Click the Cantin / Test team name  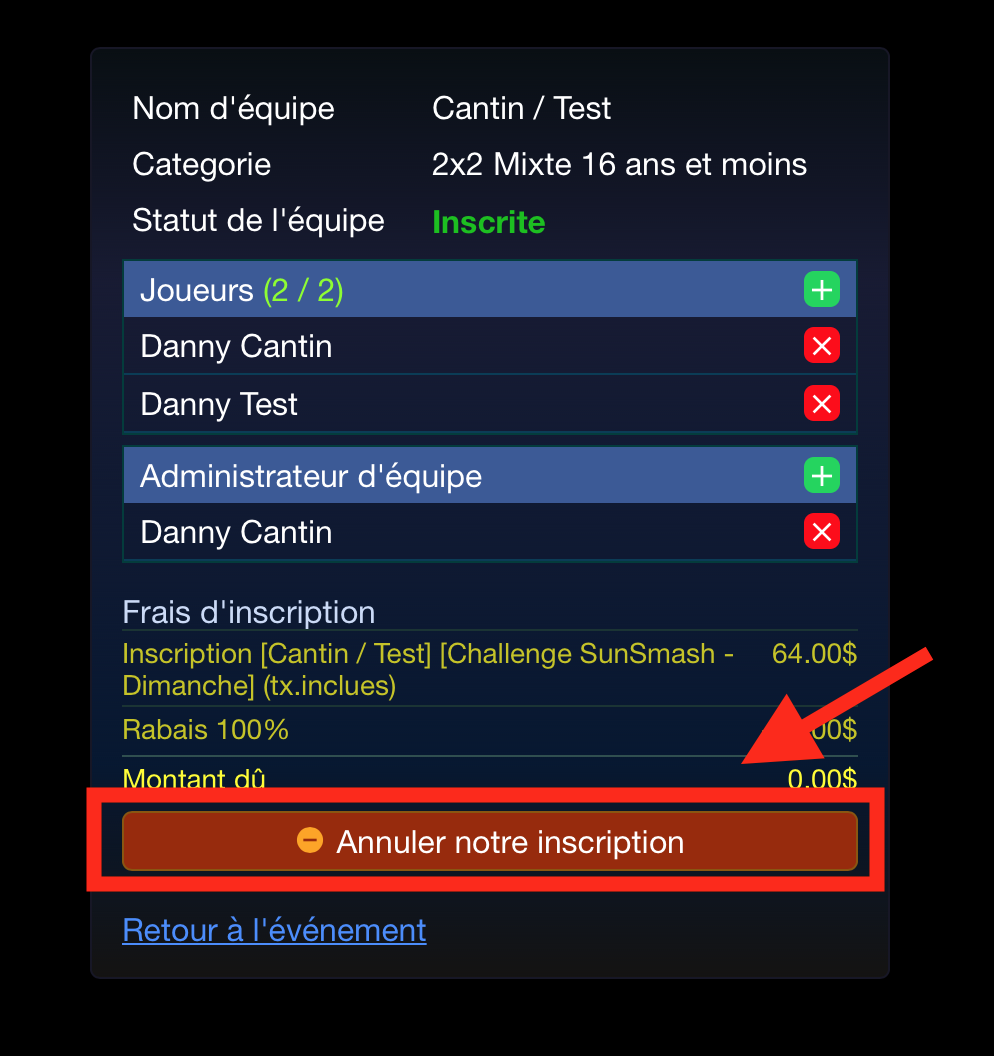point(521,108)
